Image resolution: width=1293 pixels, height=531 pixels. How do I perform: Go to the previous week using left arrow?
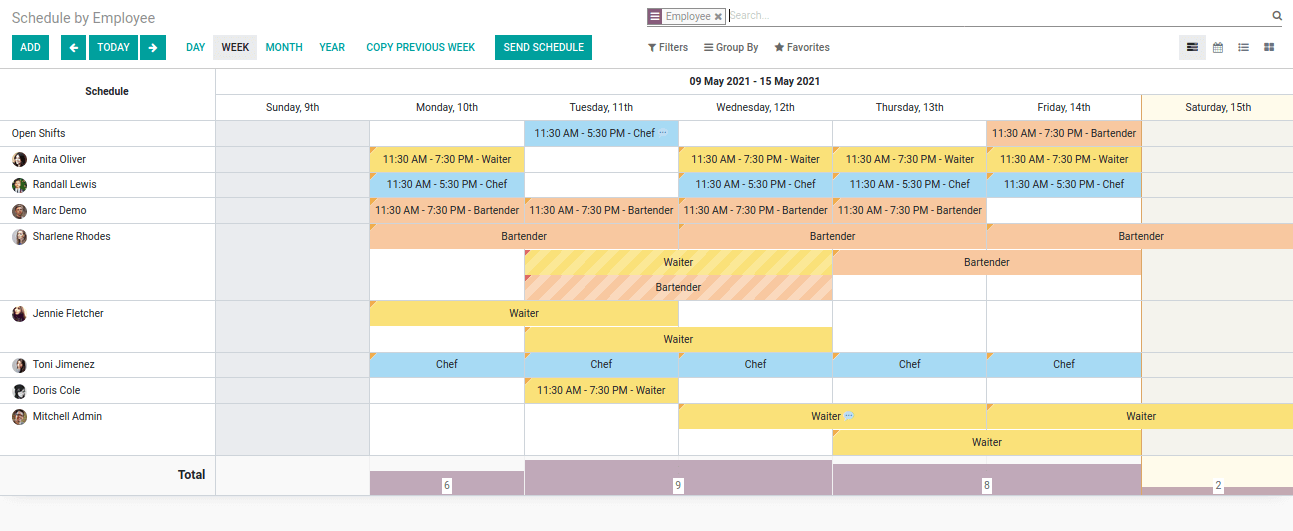pyautogui.click(x=73, y=47)
